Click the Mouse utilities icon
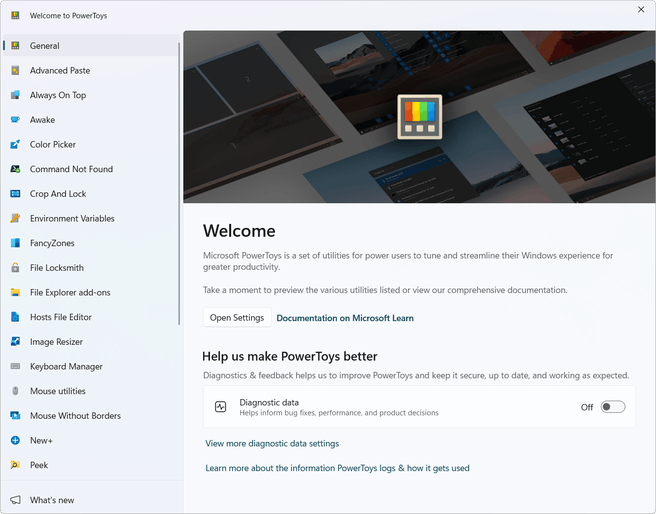This screenshot has height=514, width=656. pyautogui.click(x=15, y=391)
